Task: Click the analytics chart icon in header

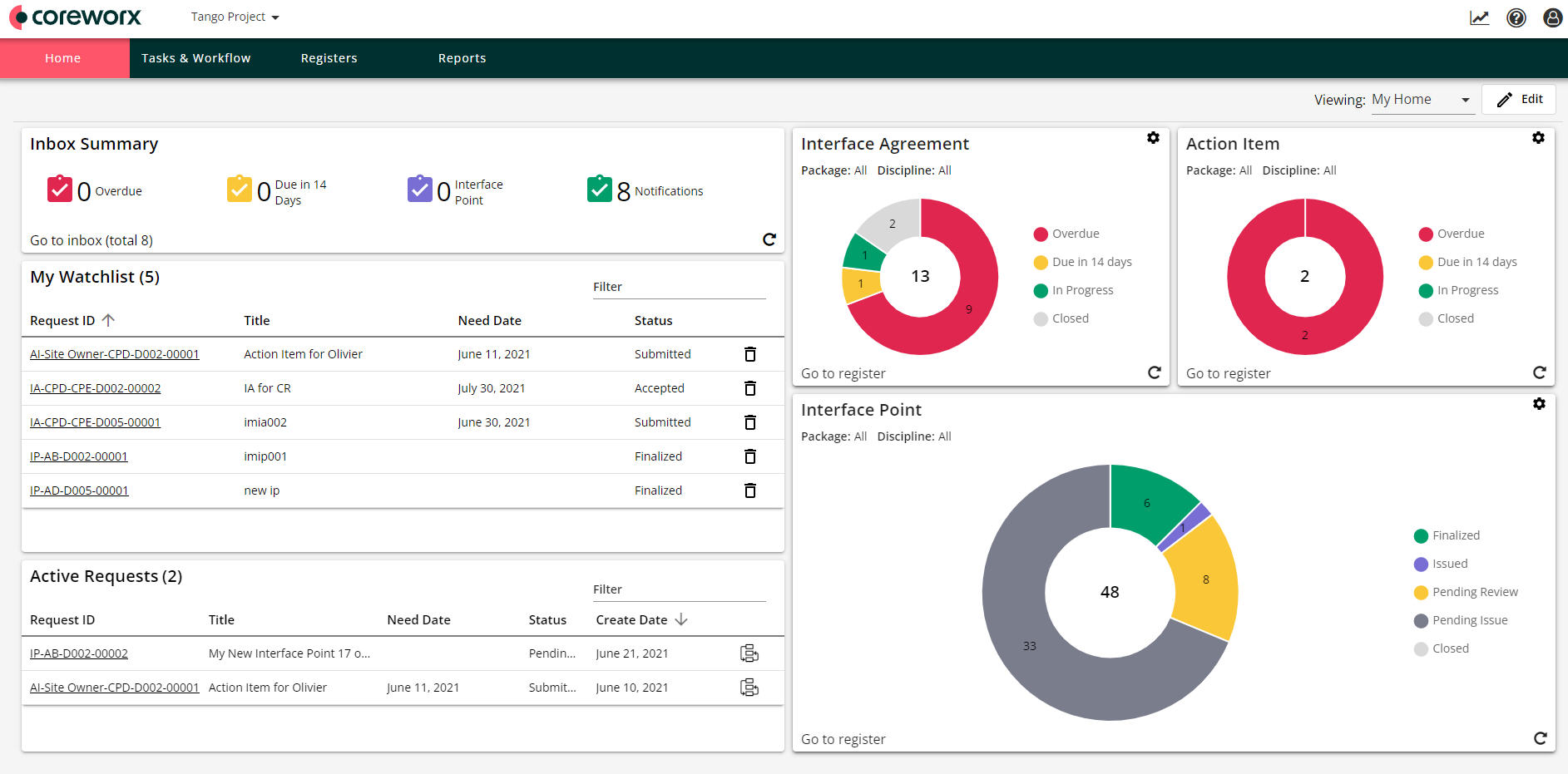Action: tap(1479, 17)
